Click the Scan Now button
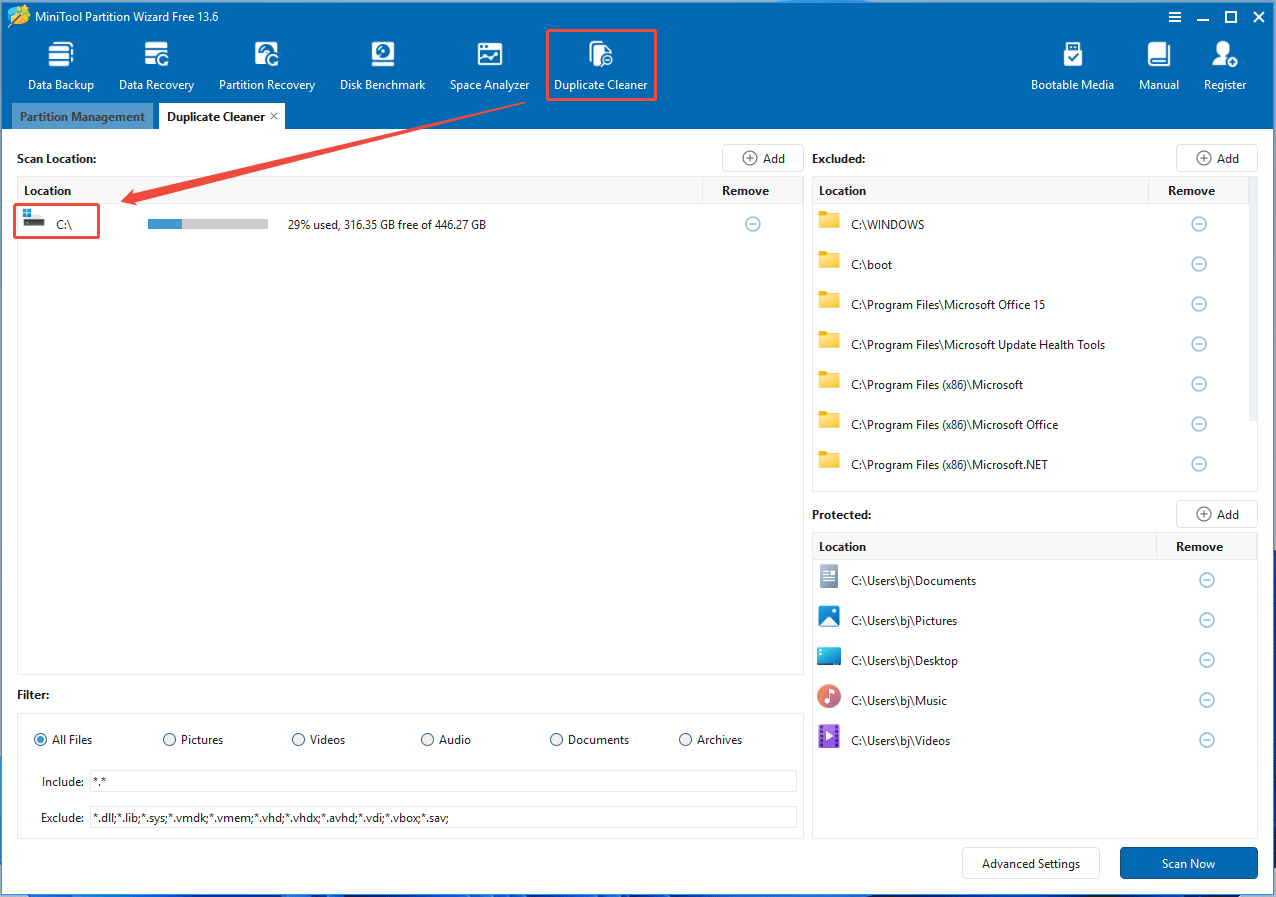Image resolution: width=1276 pixels, height=897 pixels. [x=1188, y=863]
